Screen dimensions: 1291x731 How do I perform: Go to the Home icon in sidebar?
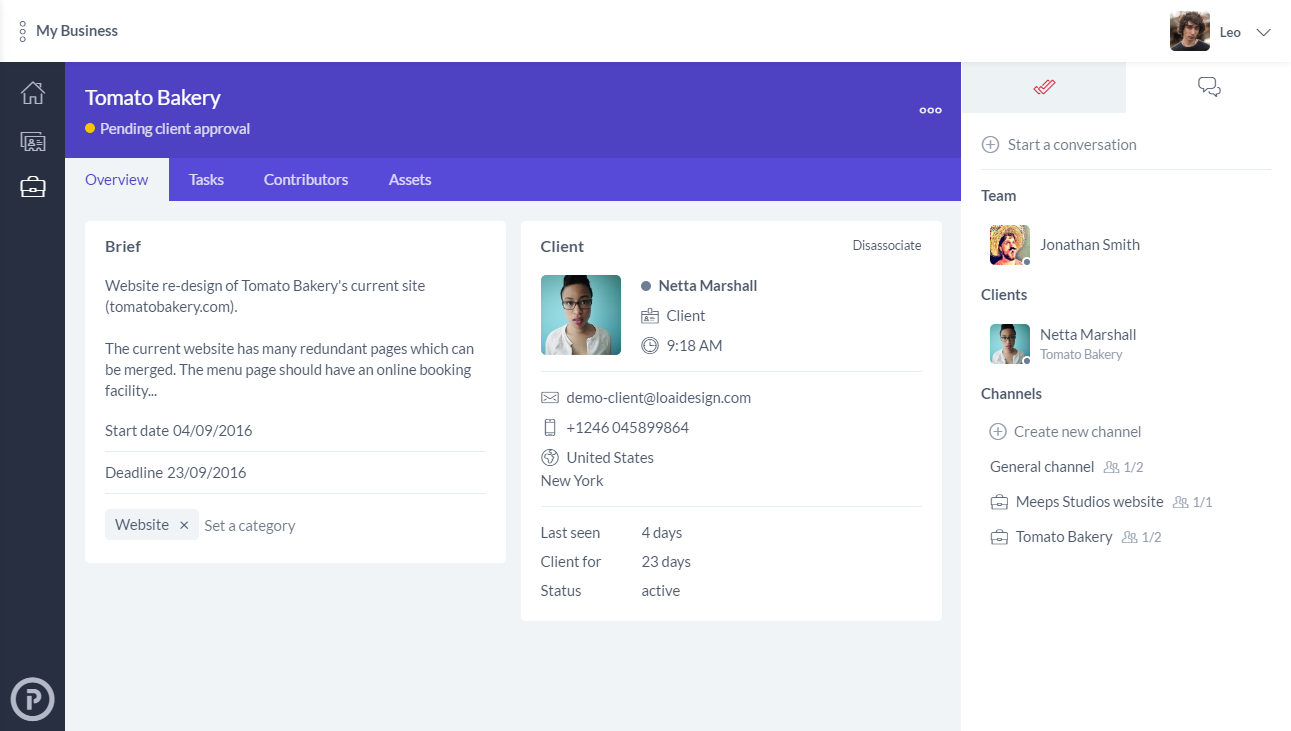(x=33, y=93)
